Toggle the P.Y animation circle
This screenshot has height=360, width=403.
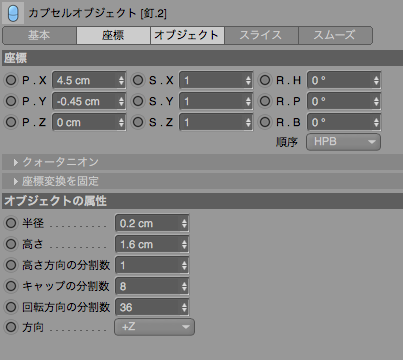point(11,101)
